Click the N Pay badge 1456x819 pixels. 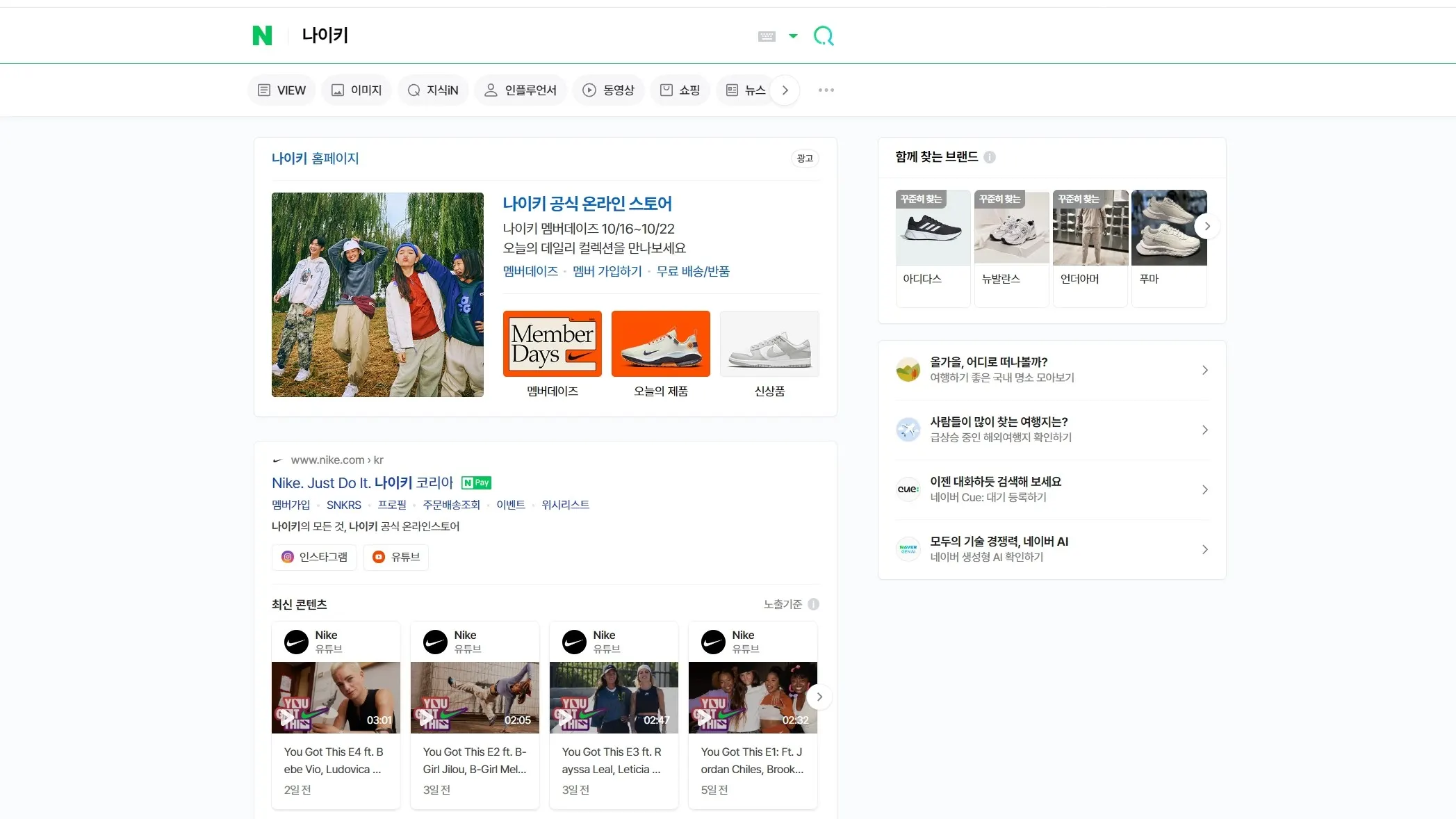(x=477, y=483)
